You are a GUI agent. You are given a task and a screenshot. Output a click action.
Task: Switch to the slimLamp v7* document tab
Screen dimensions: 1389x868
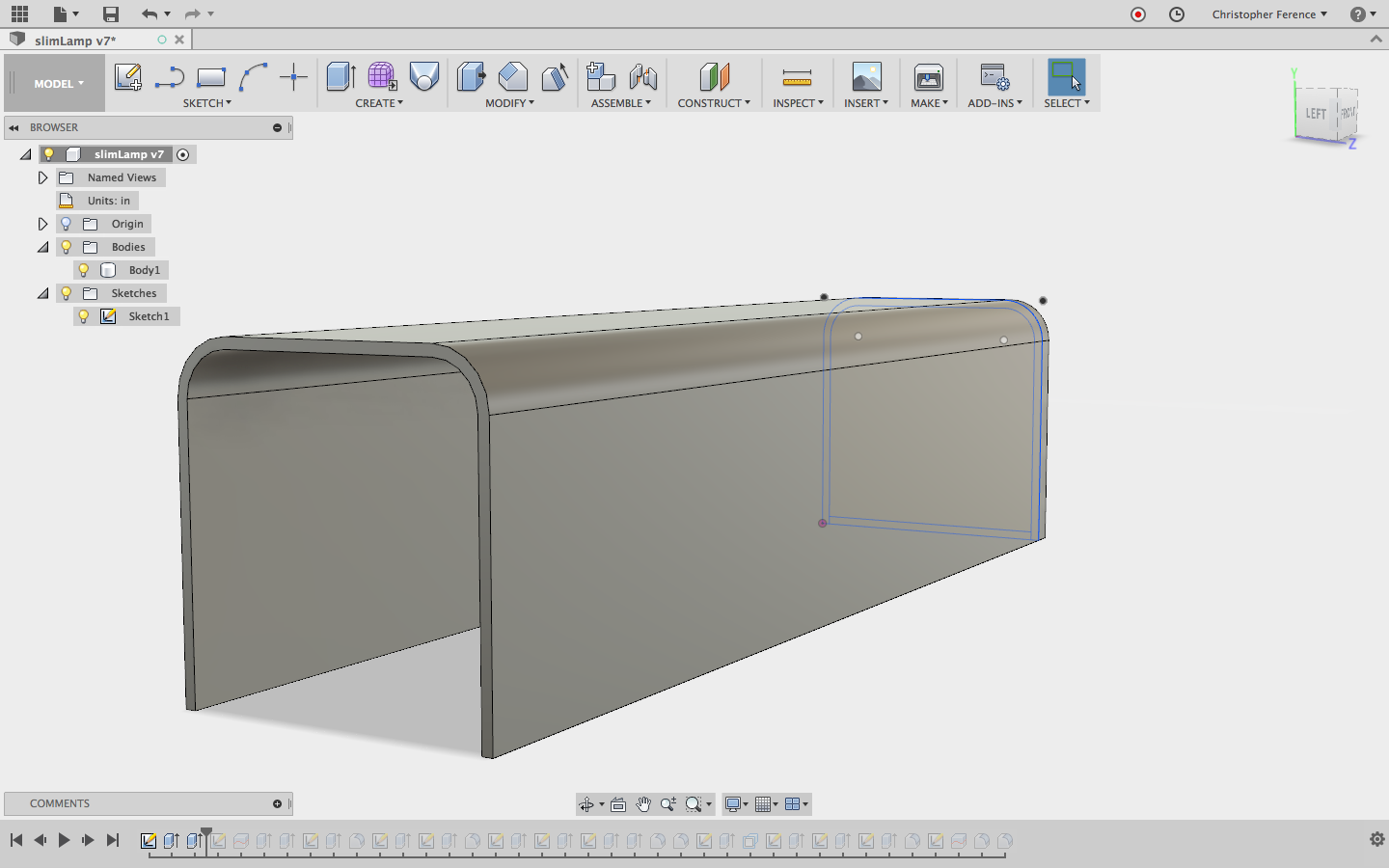point(75,41)
